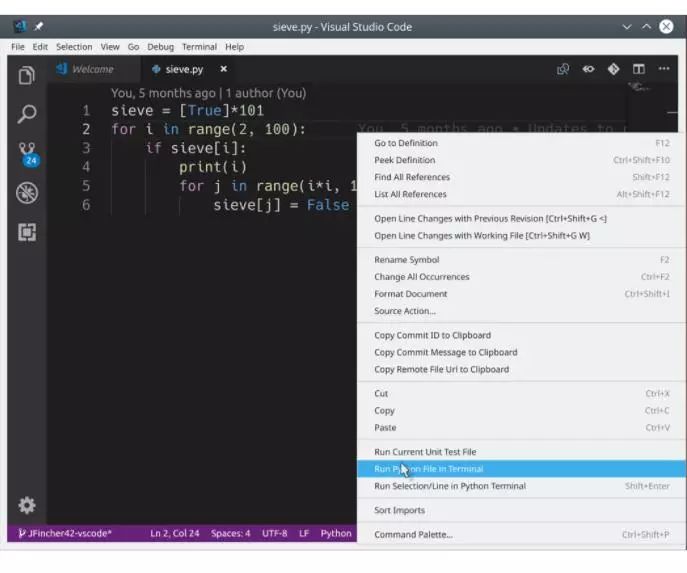Open the Help menu
The width and height of the screenshot is (687, 573).
[234, 47]
